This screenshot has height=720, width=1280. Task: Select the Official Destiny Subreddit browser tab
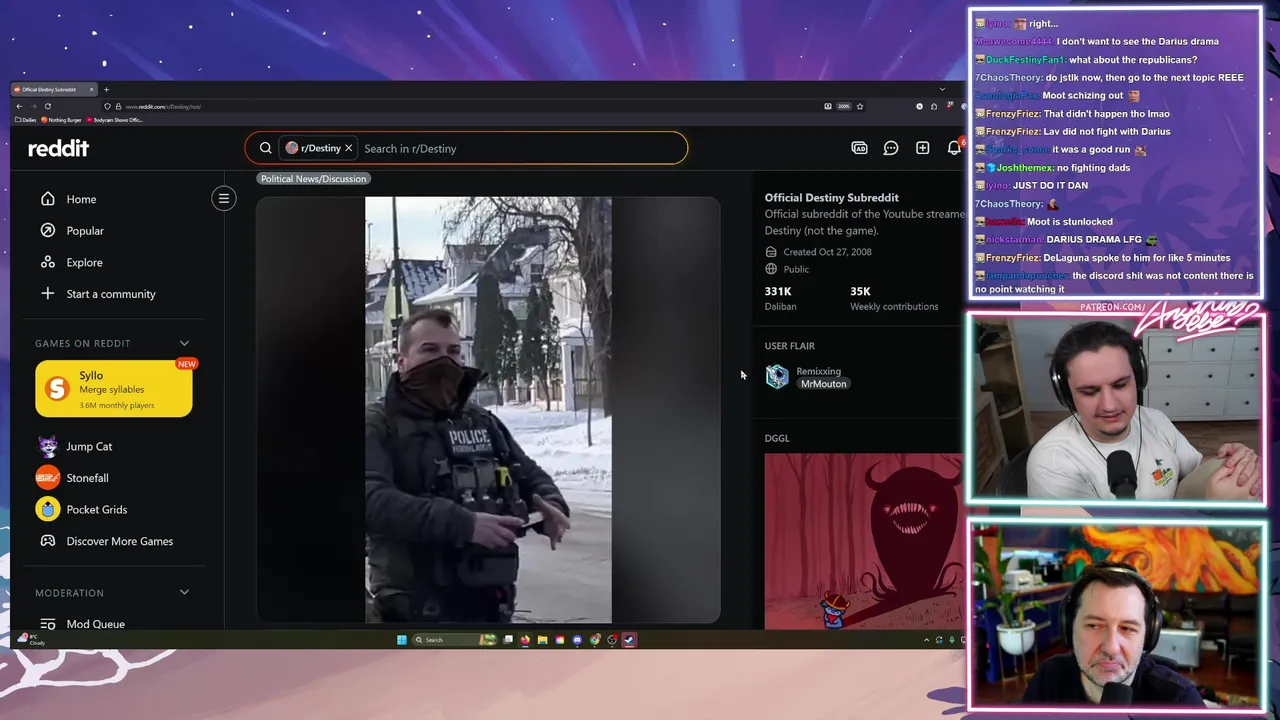click(x=54, y=90)
